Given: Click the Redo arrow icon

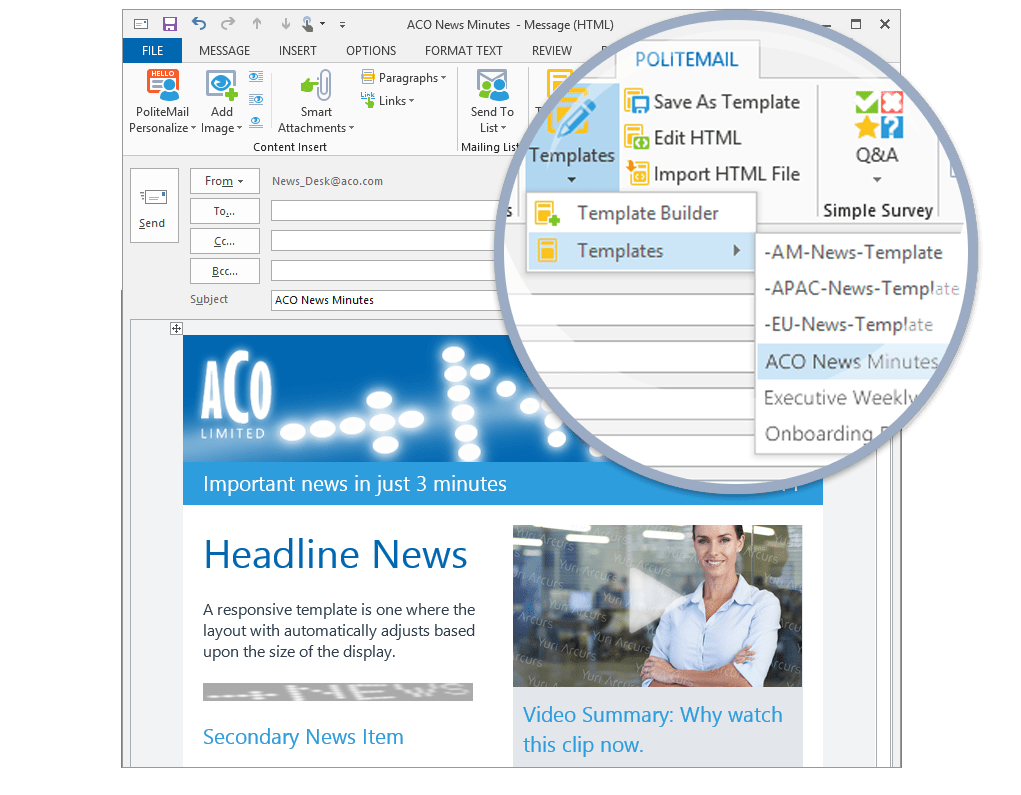Looking at the screenshot, I should pos(227,24).
